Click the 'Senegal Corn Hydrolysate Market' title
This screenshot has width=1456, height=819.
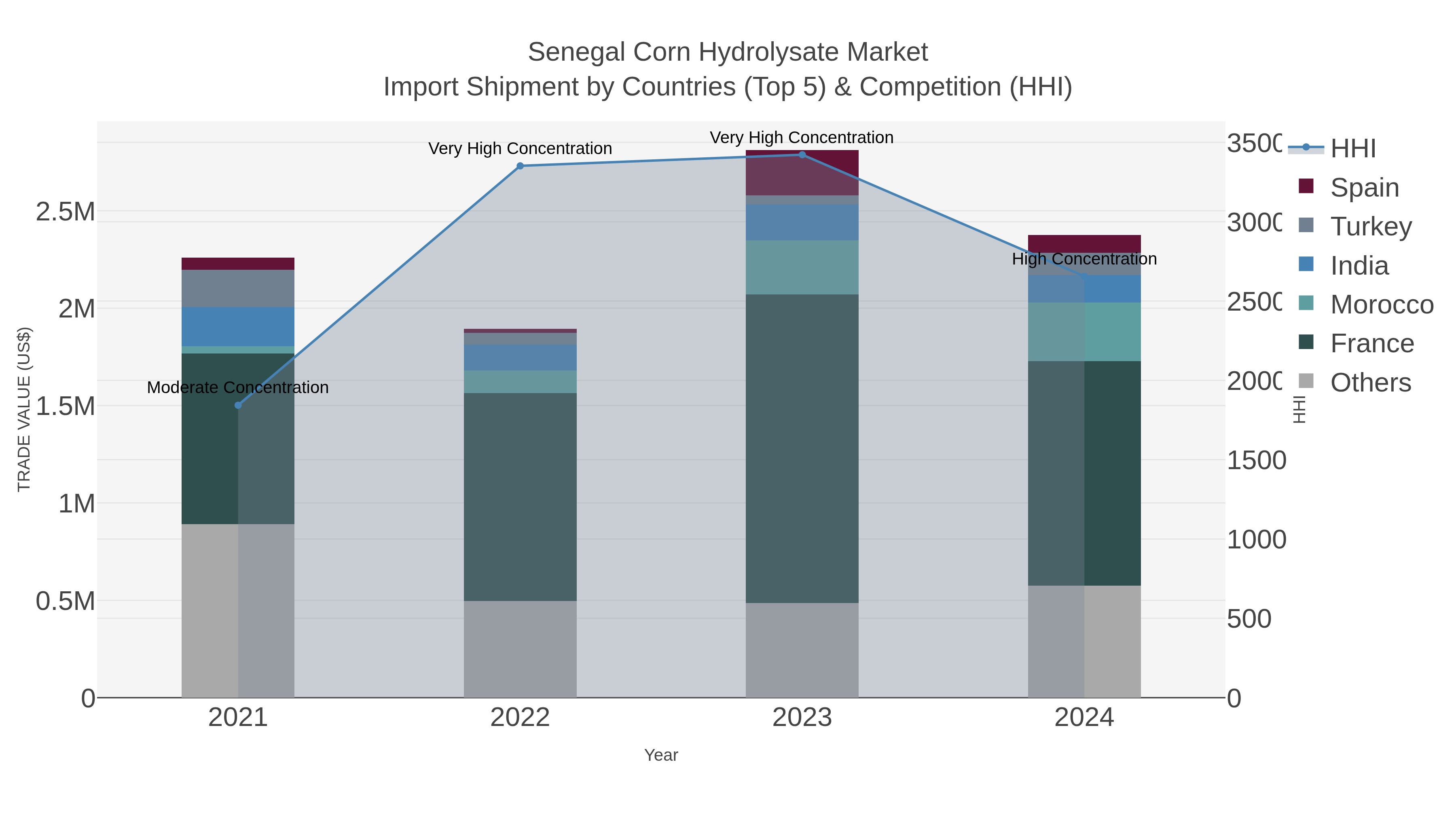[728, 52]
